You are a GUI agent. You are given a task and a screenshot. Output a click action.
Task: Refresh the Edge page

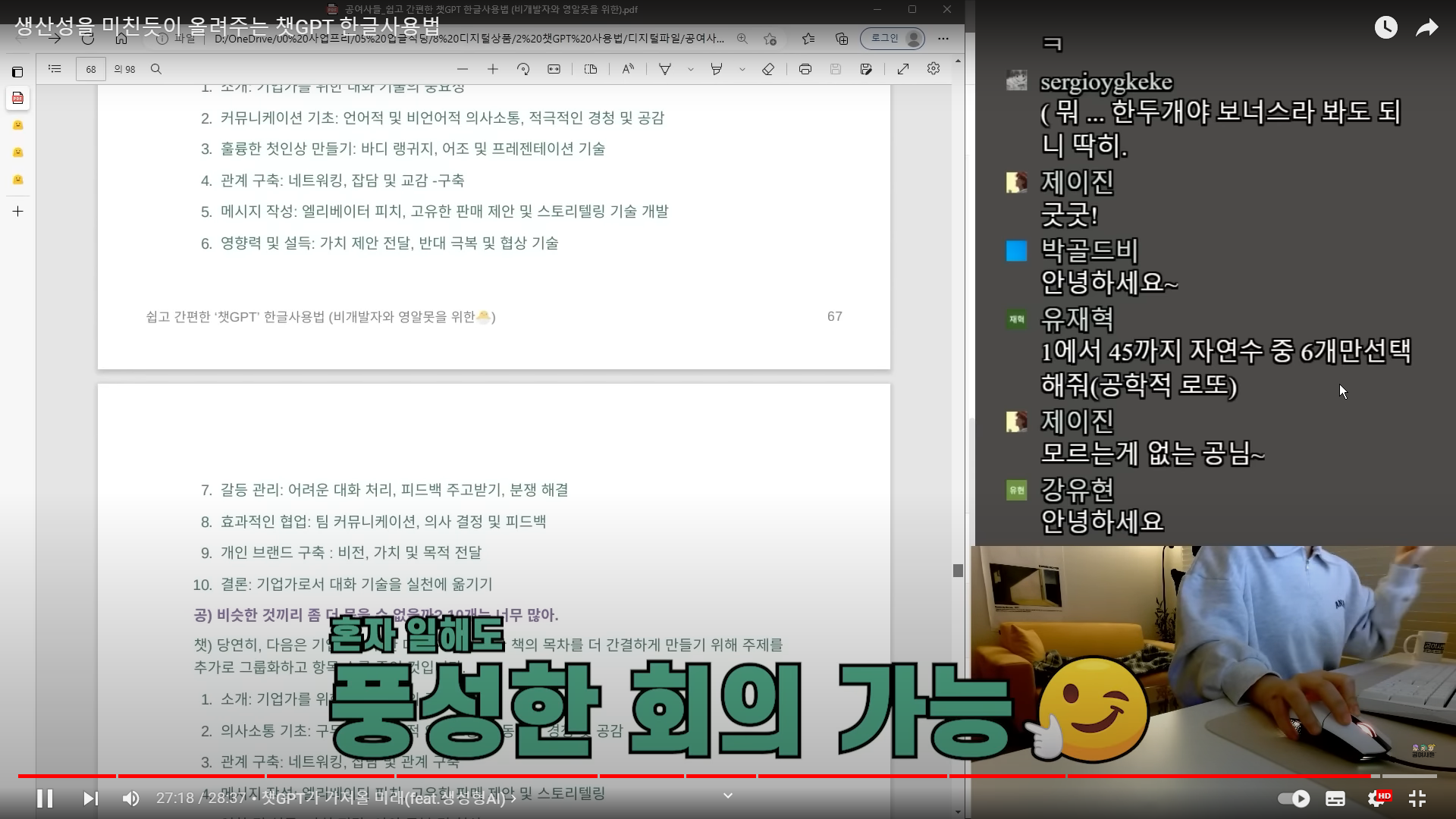pos(88,38)
